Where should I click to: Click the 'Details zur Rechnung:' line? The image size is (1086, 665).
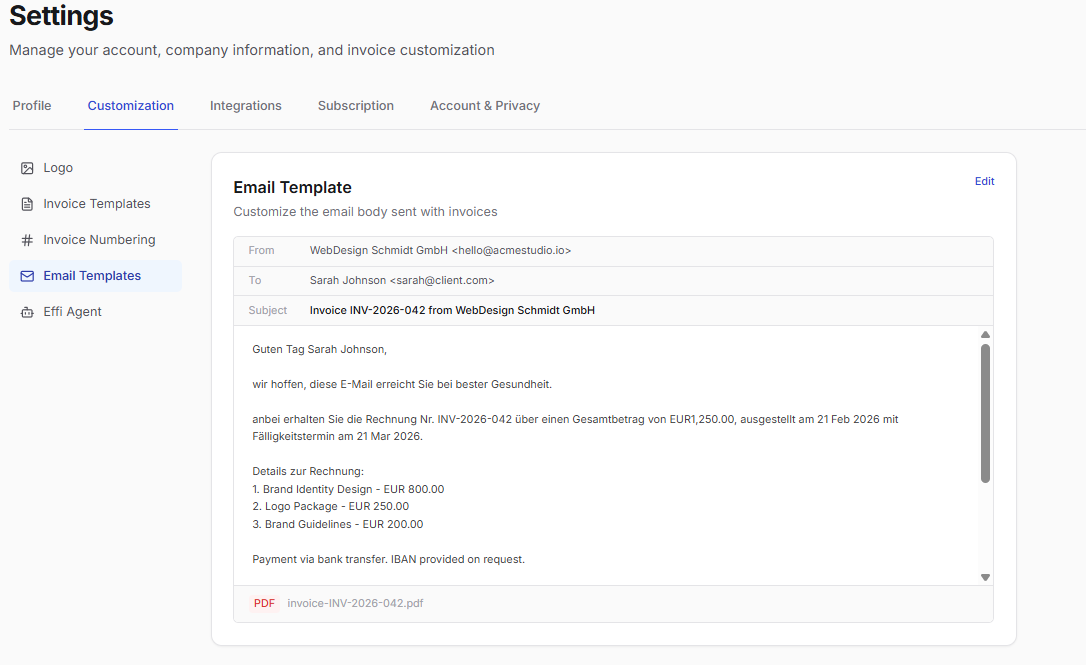[308, 472]
